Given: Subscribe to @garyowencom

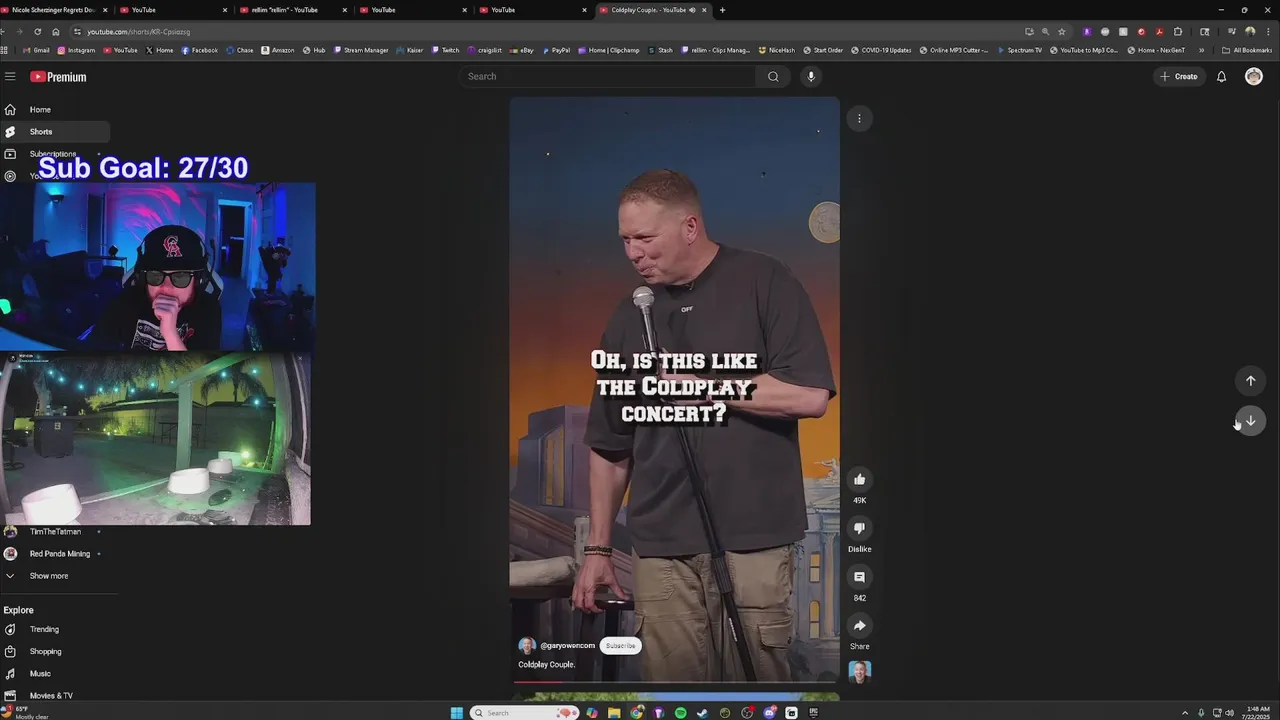Looking at the screenshot, I should tap(620, 646).
